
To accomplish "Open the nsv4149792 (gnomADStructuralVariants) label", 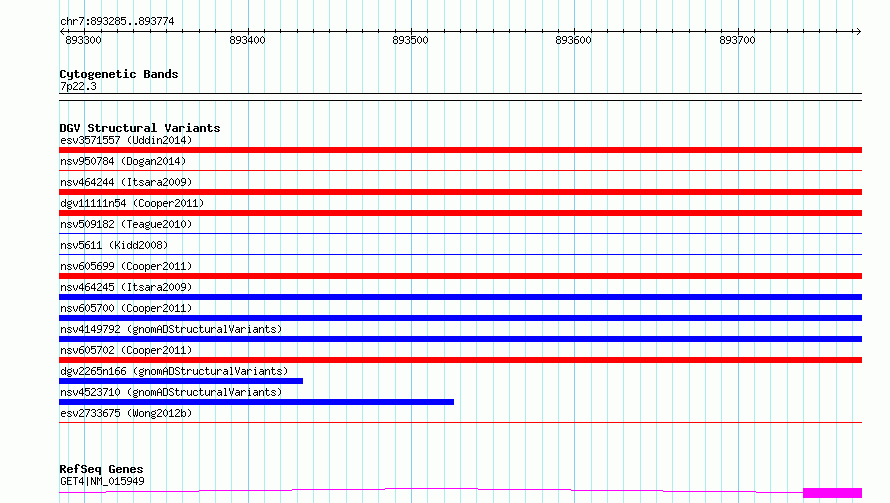I will 171,329.
